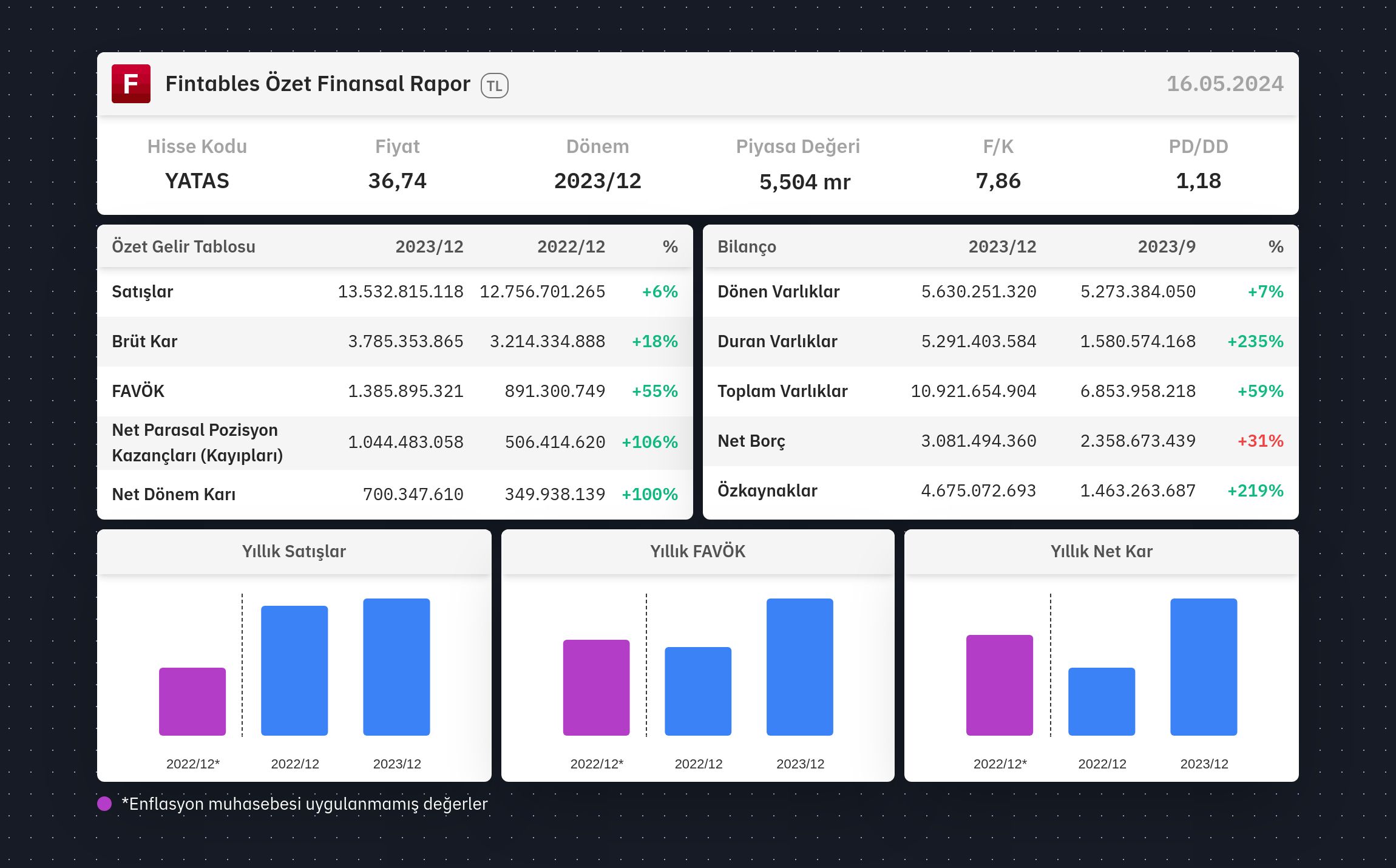The width and height of the screenshot is (1396, 868).
Task: Click the +18% gross profit change
Action: [655, 341]
